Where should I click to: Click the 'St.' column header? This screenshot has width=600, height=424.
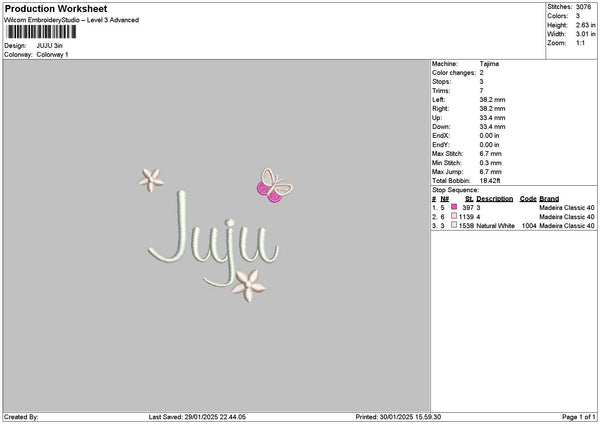(x=469, y=199)
